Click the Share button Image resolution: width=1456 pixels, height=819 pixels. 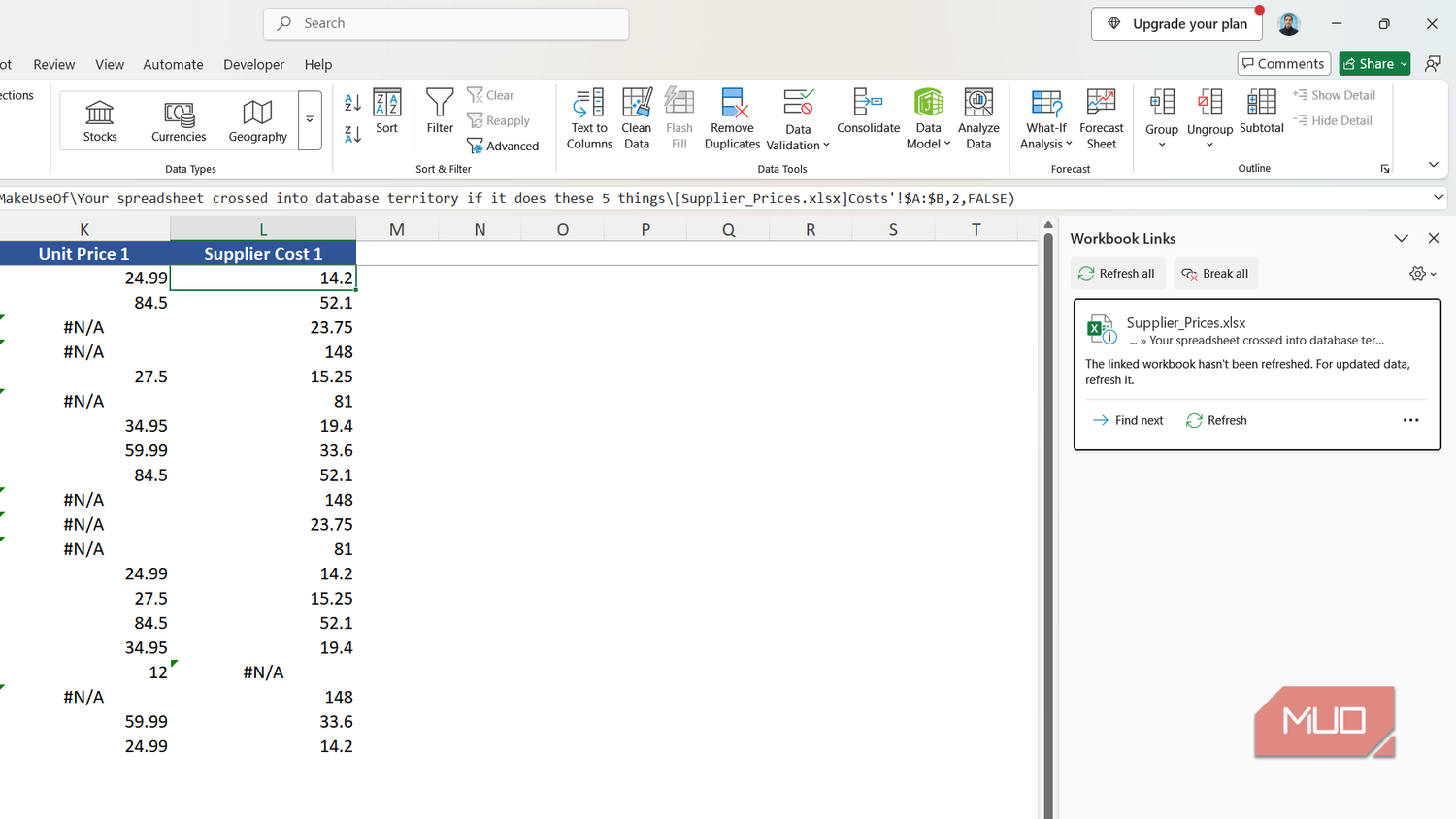(1368, 64)
